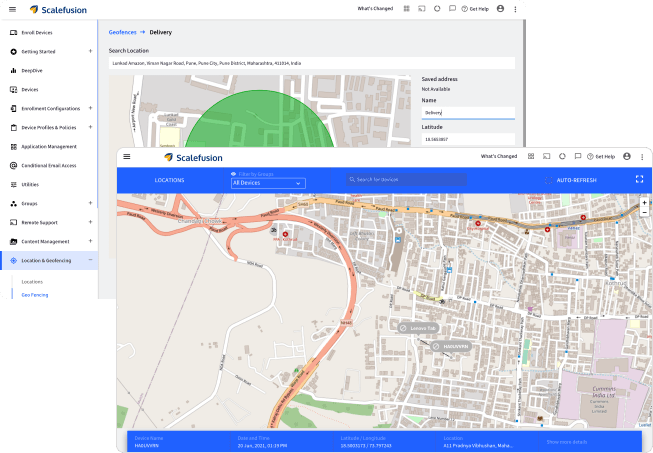Click 'Not Available' saved address text

[x=436, y=89]
